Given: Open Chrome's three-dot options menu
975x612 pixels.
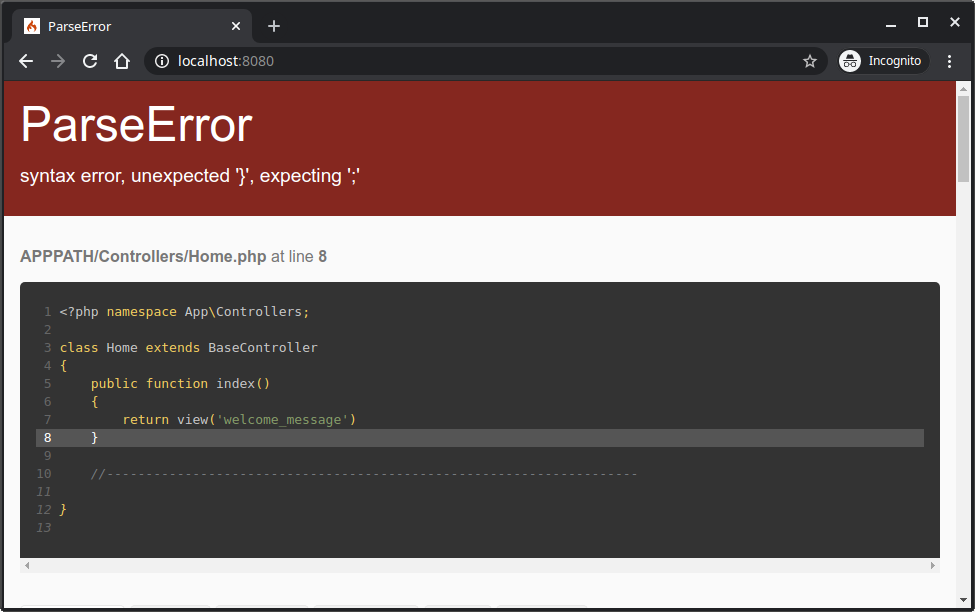Looking at the screenshot, I should coord(949,61).
